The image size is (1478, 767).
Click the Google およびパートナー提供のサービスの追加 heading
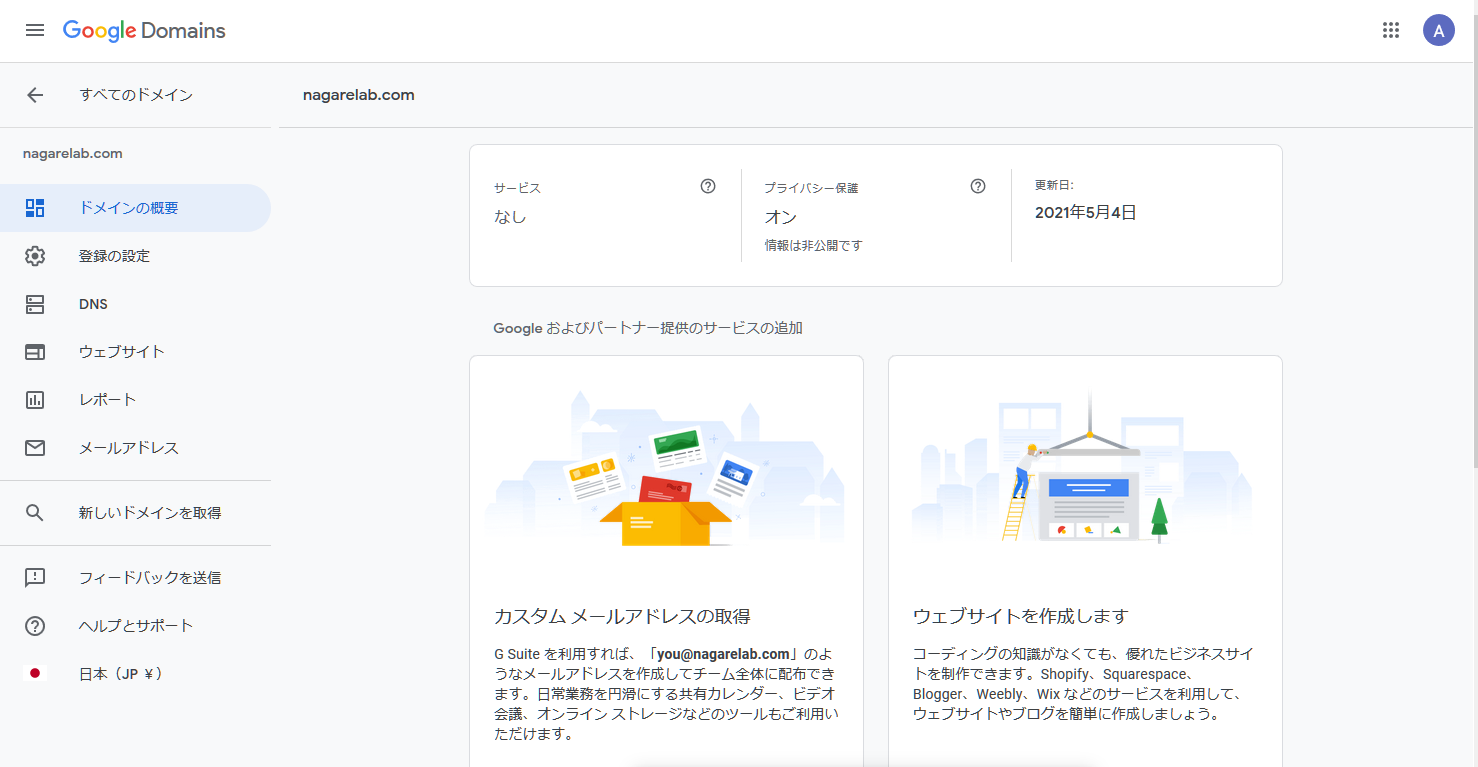[648, 328]
